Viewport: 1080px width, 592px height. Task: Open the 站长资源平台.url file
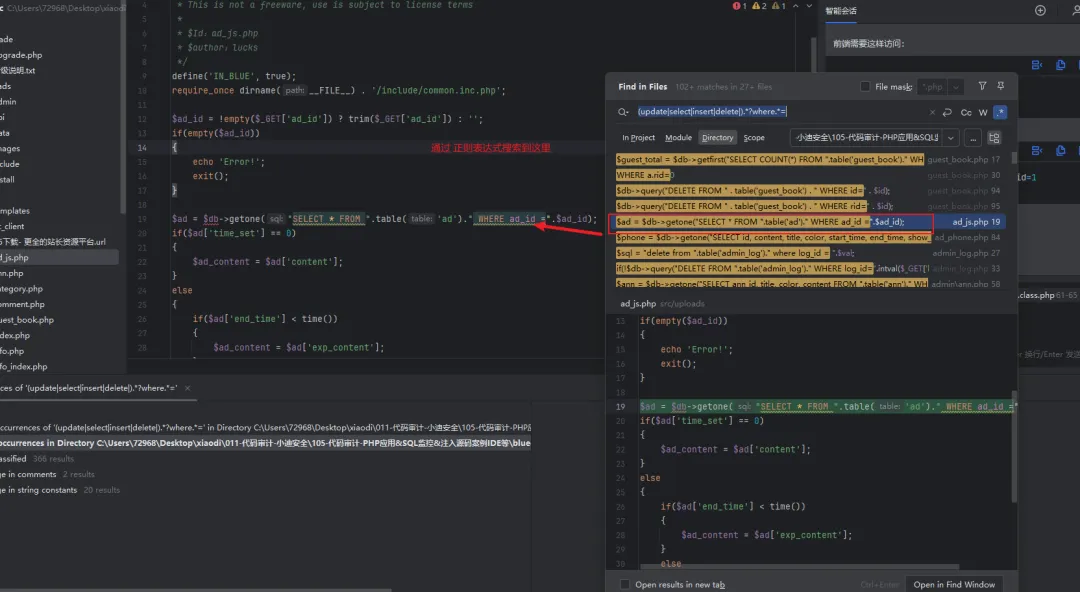(x=53, y=242)
